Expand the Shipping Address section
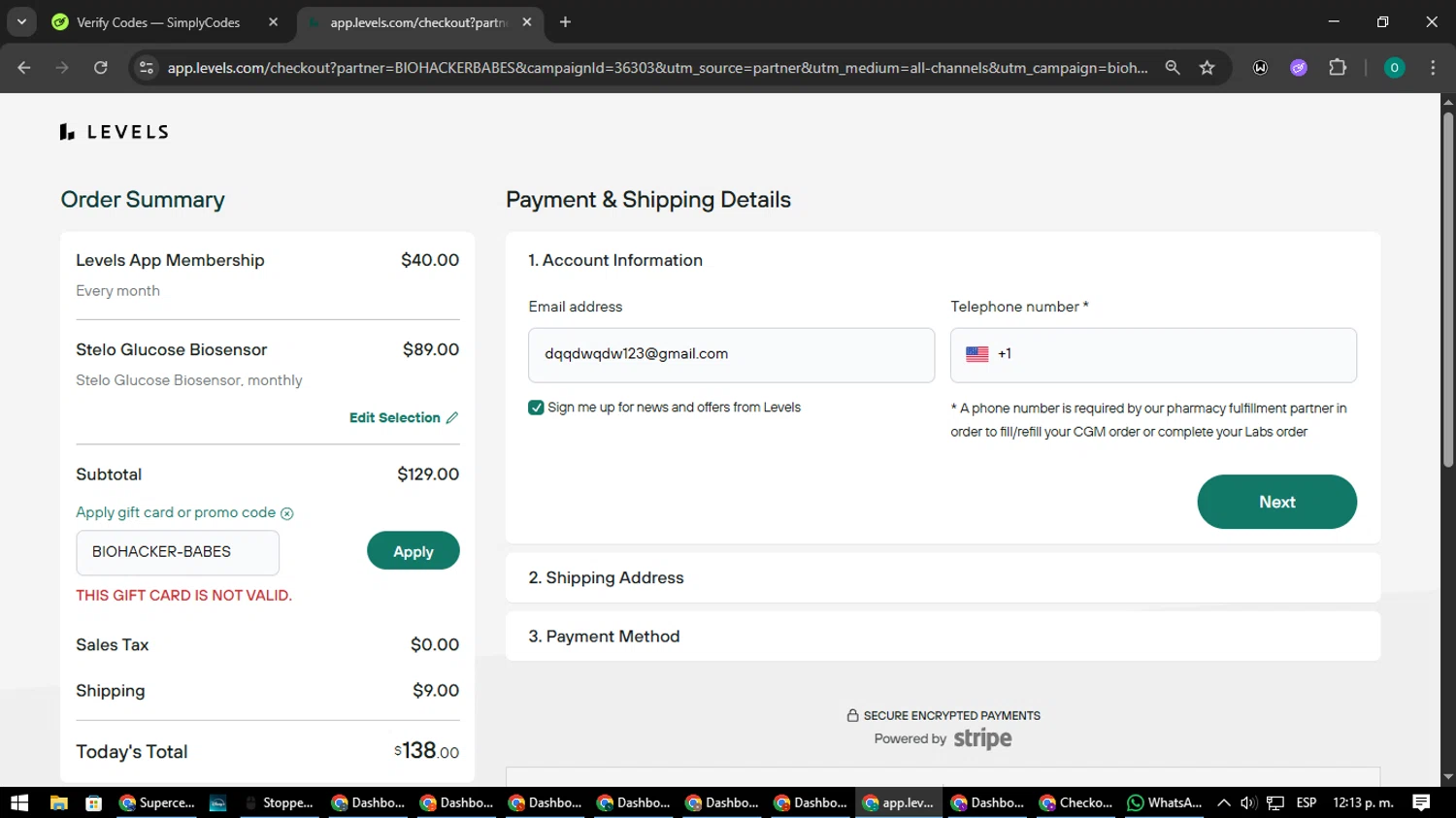Viewport: 1456px width, 818px height. [943, 577]
